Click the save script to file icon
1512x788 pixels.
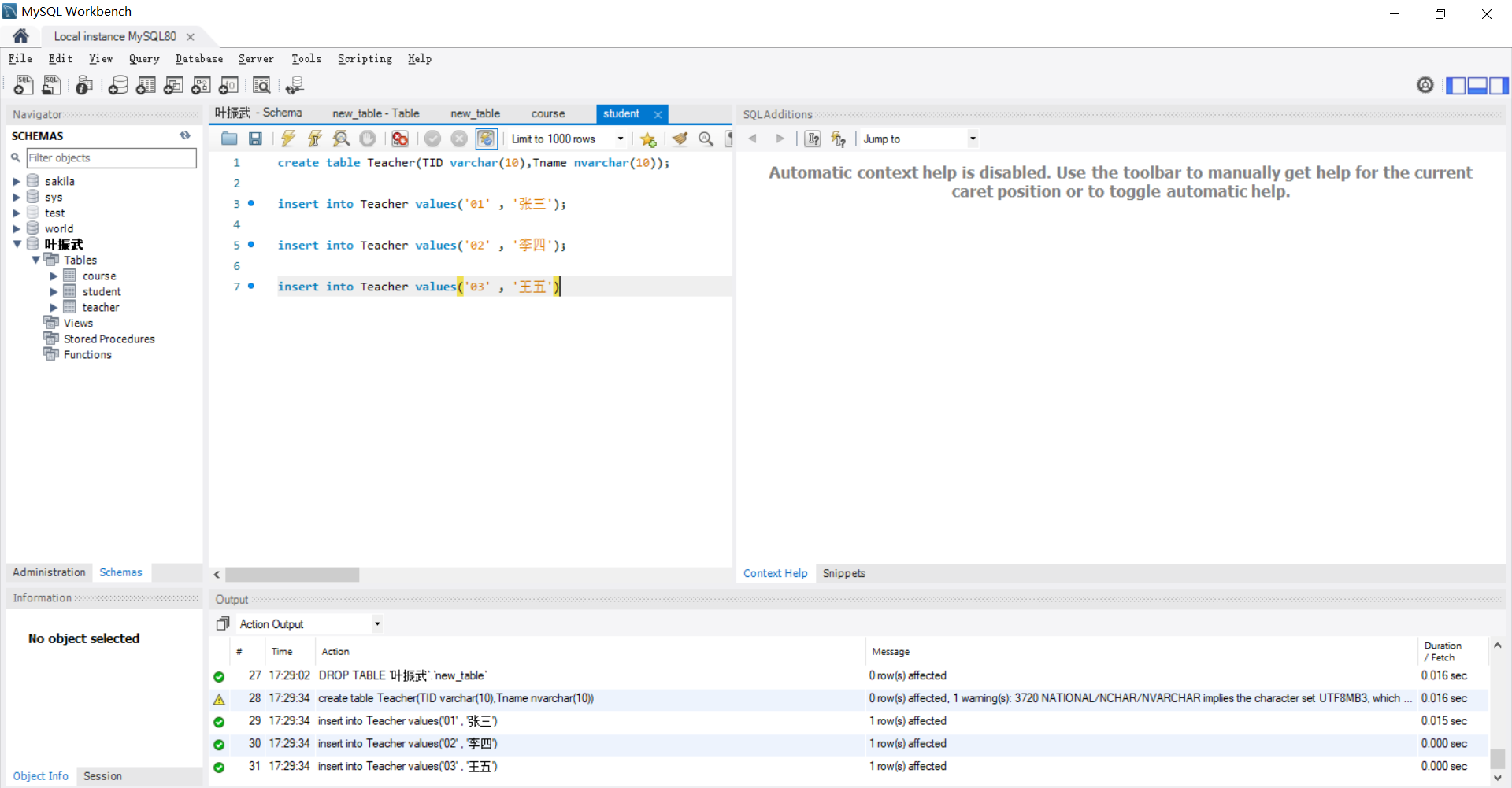(254, 139)
